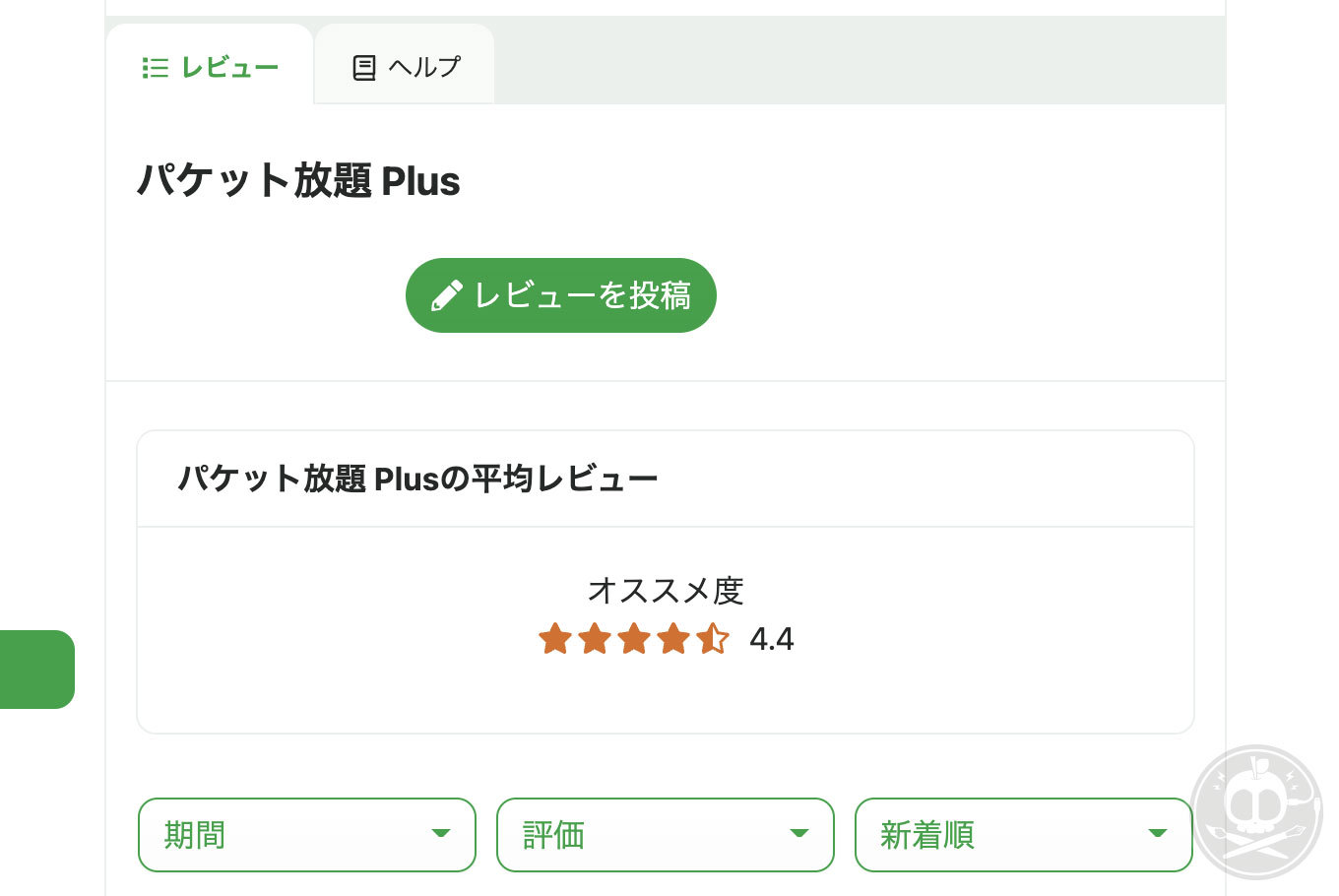Open the 期間 period dropdown
1339x896 pixels.
(x=306, y=835)
